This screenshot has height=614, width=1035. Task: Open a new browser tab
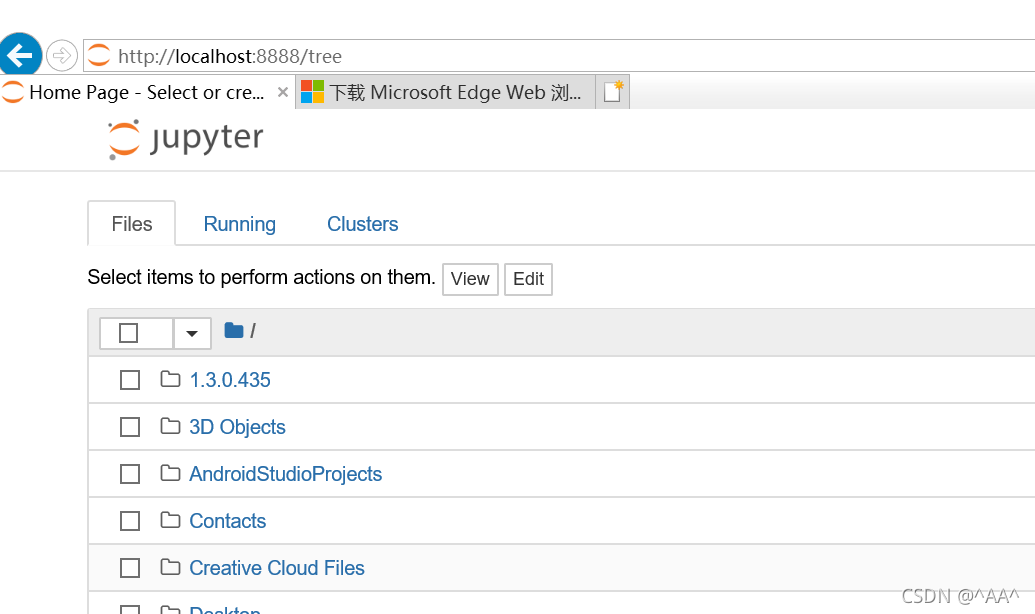point(613,92)
